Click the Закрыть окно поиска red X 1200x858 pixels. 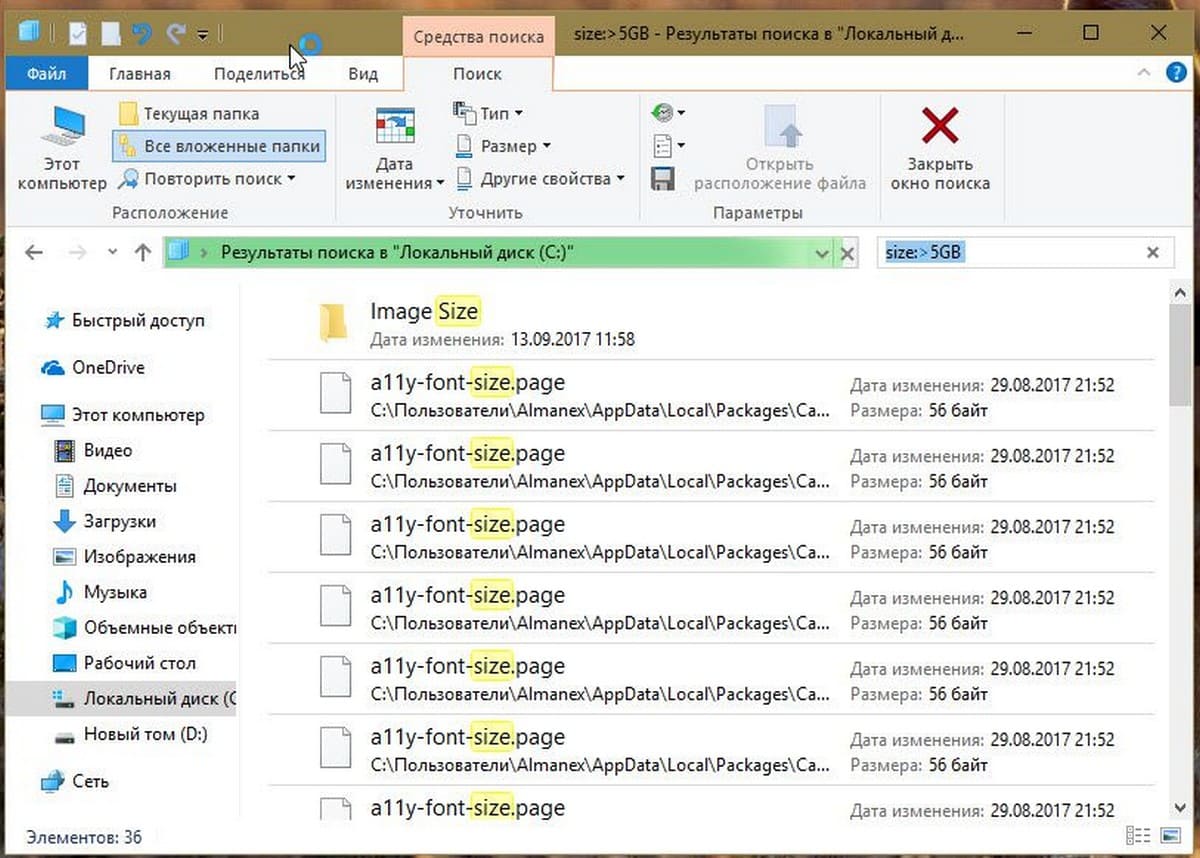click(x=940, y=148)
